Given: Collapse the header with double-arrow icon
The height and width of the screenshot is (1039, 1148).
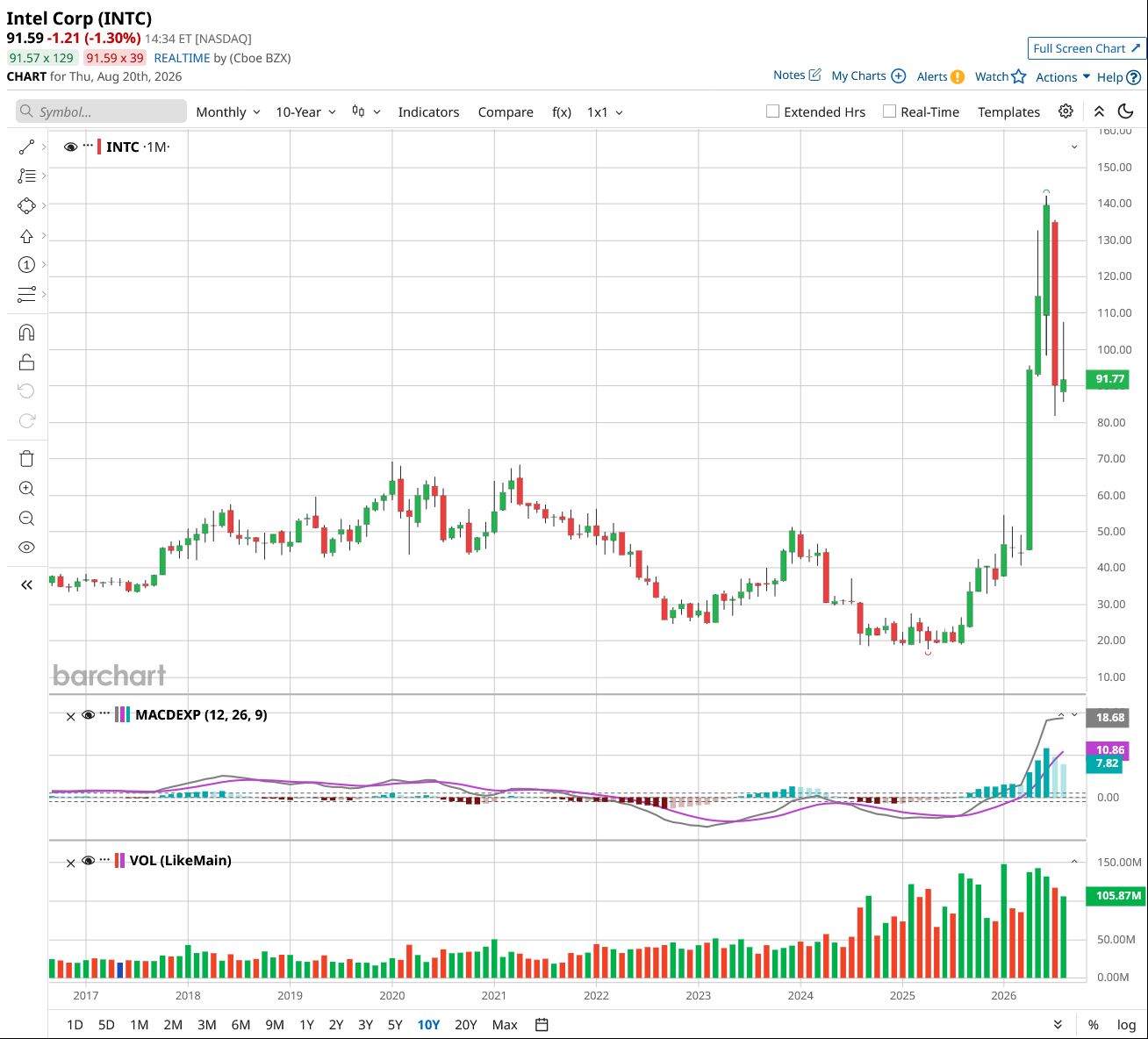Looking at the screenshot, I should coord(1099,111).
